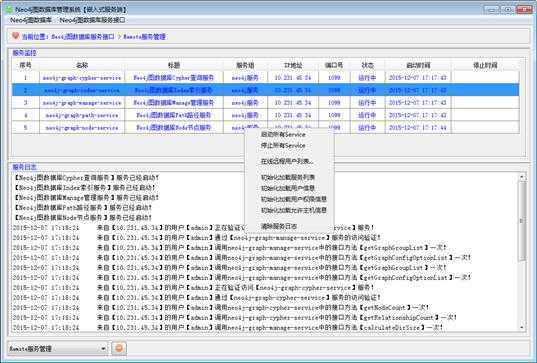Click log line Cypher查询服务 服务已经启动
This screenshot has width=537, height=363.
coord(87,178)
